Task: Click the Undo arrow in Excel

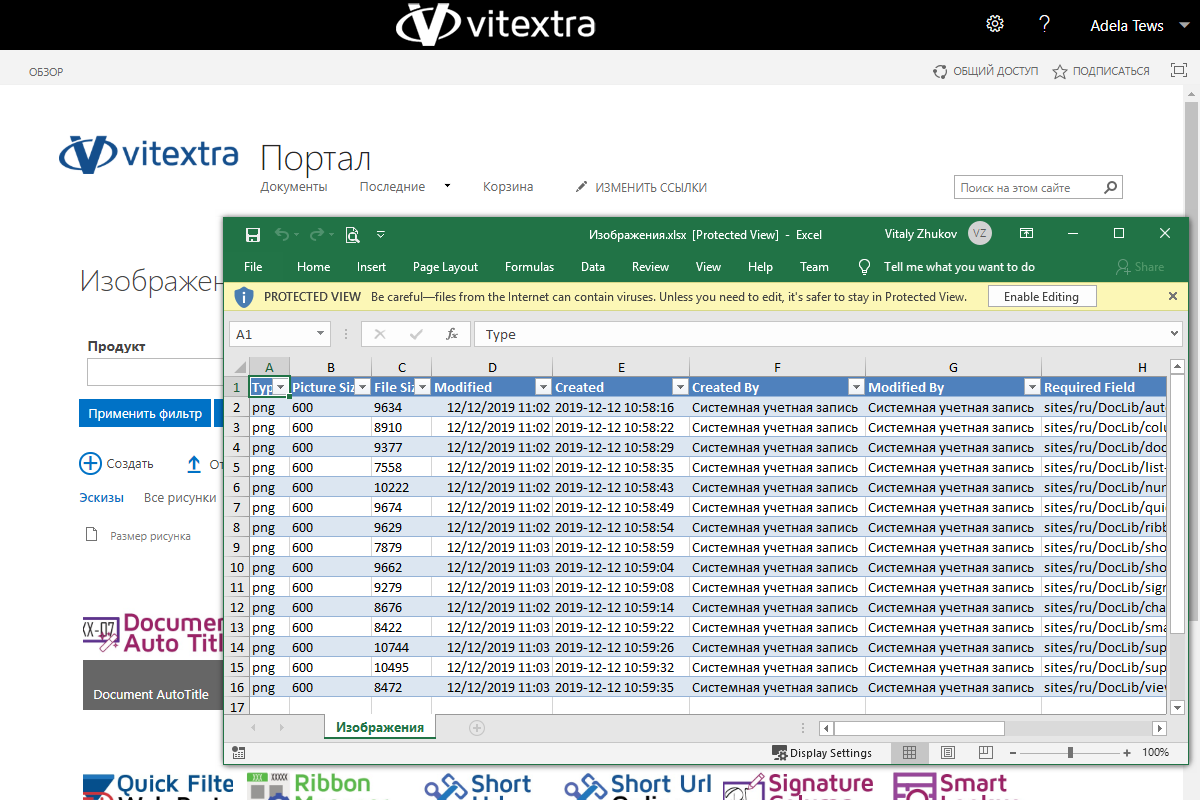Action: point(282,235)
